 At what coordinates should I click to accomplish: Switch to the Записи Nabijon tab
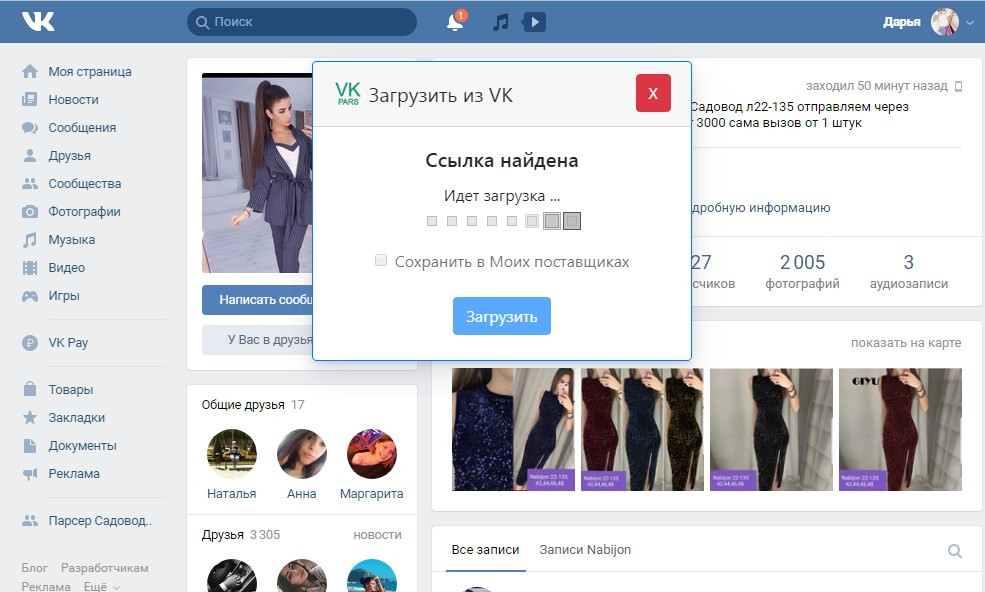click(x=585, y=550)
